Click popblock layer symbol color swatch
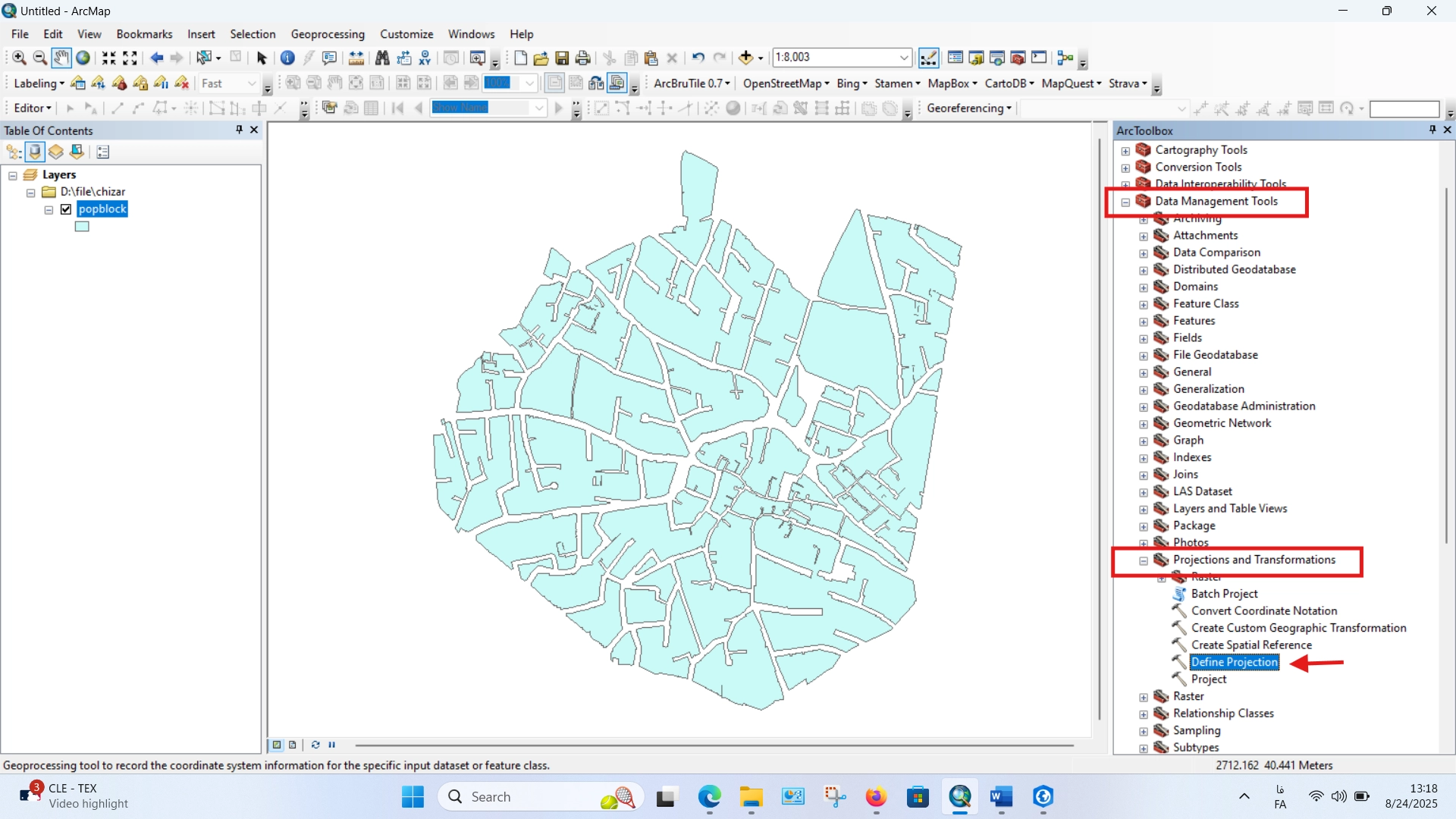 pos(82,227)
